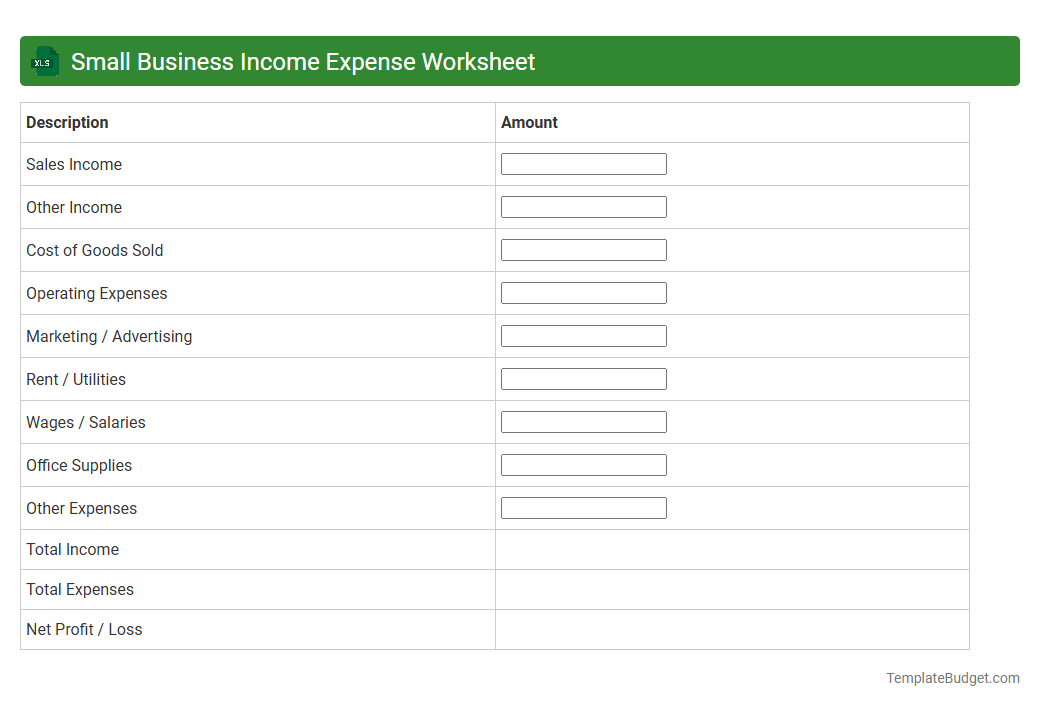Select the Description column header
This screenshot has height=707, width=1040.
(67, 122)
